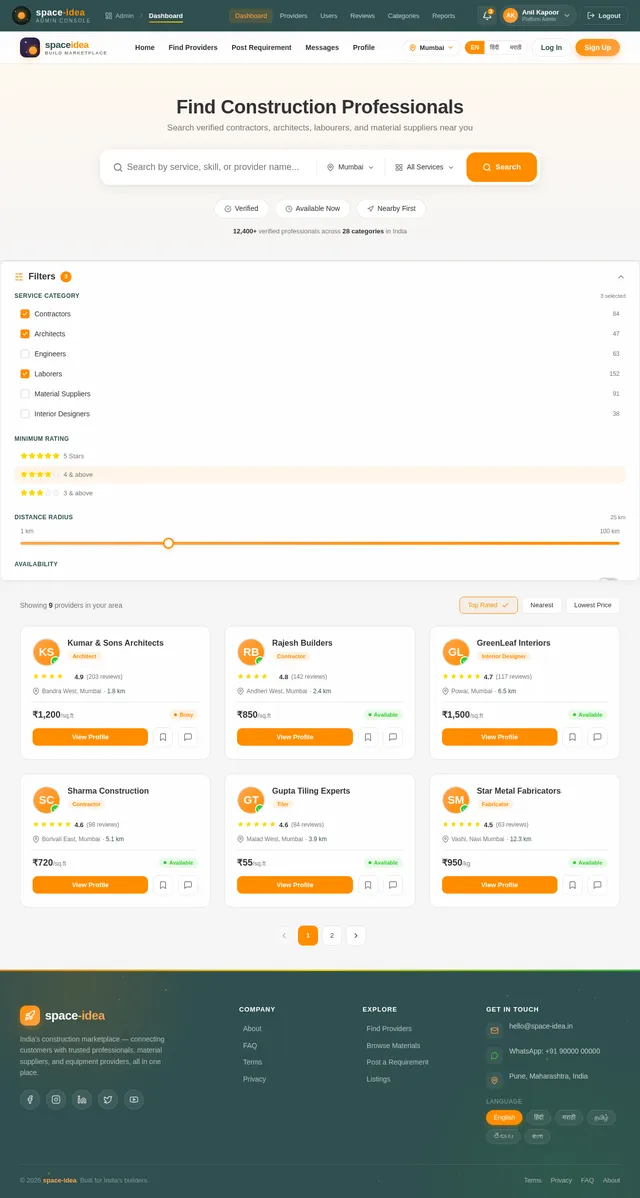Click the distance radius slider handle
The height and width of the screenshot is (1198, 640).
pyautogui.click(x=168, y=543)
